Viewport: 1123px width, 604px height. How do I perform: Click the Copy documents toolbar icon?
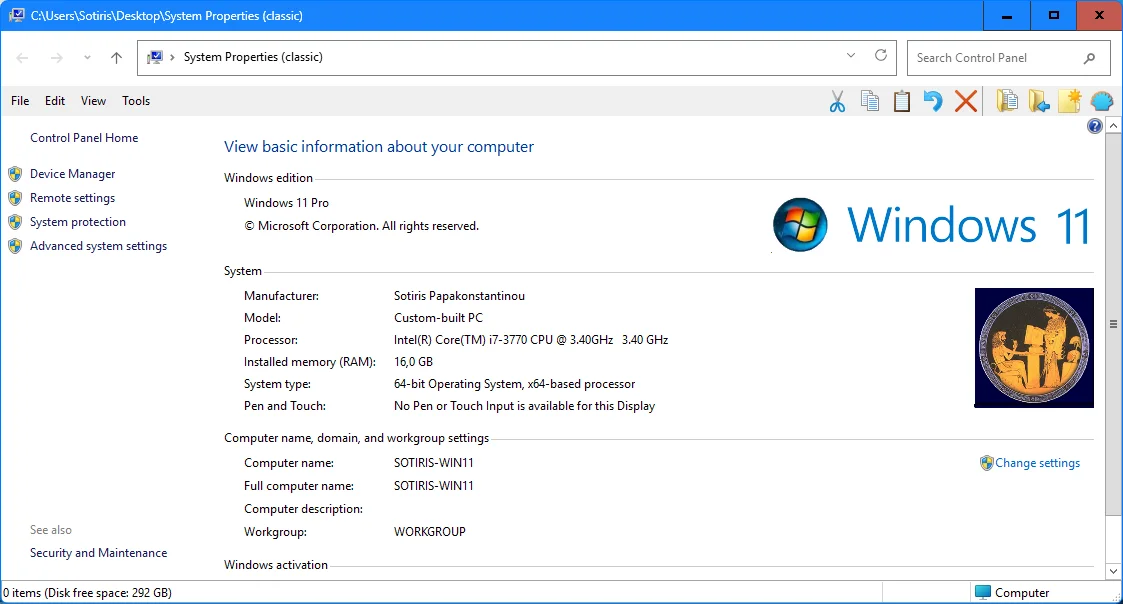(869, 101)
